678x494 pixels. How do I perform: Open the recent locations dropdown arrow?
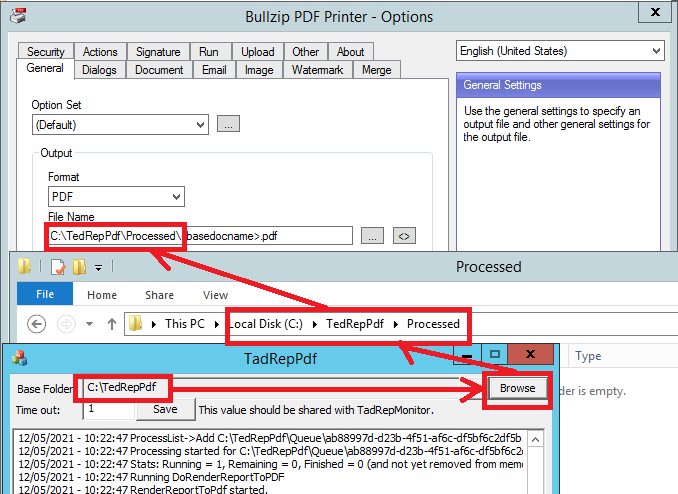tap(90, 324)
